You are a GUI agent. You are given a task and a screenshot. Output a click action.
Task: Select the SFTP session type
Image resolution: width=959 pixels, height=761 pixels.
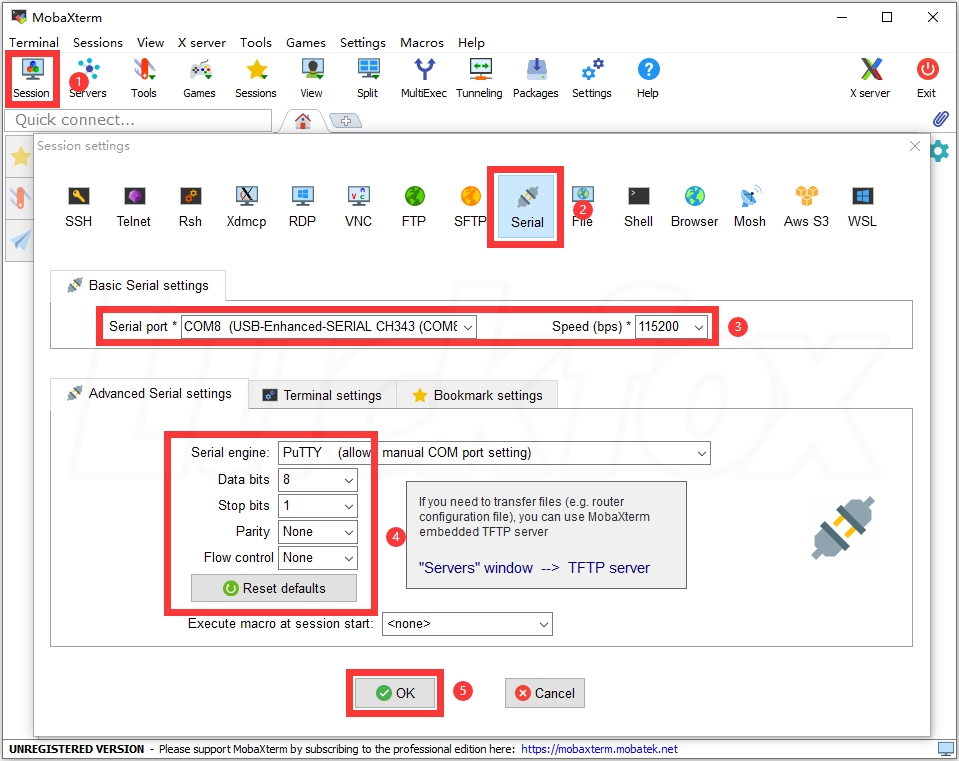pos(470,205)
